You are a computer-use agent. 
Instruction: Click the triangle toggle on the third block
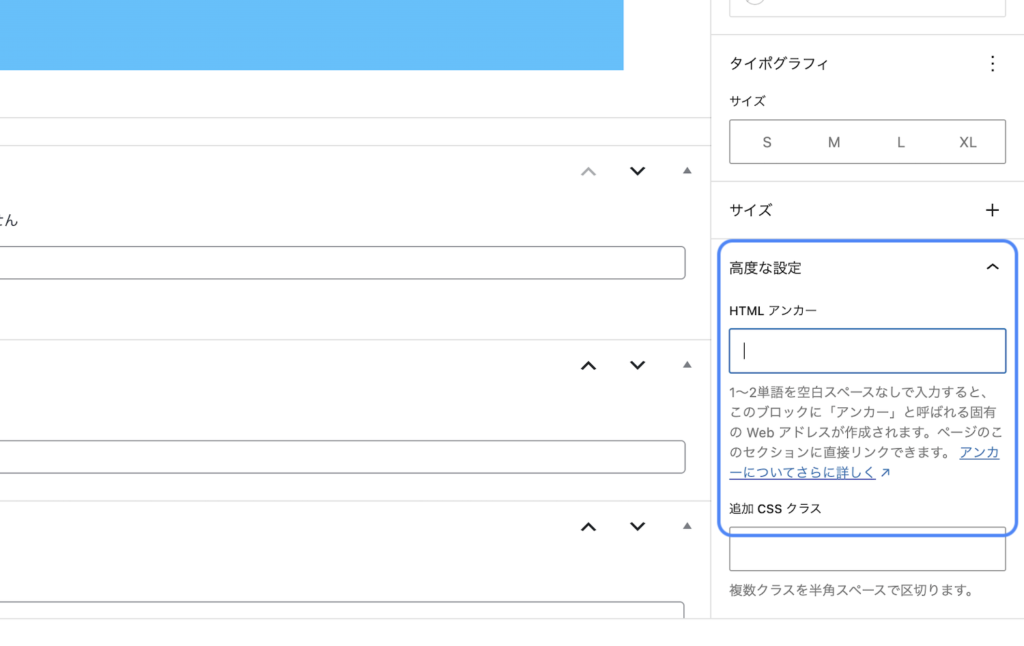pos(687,526)
